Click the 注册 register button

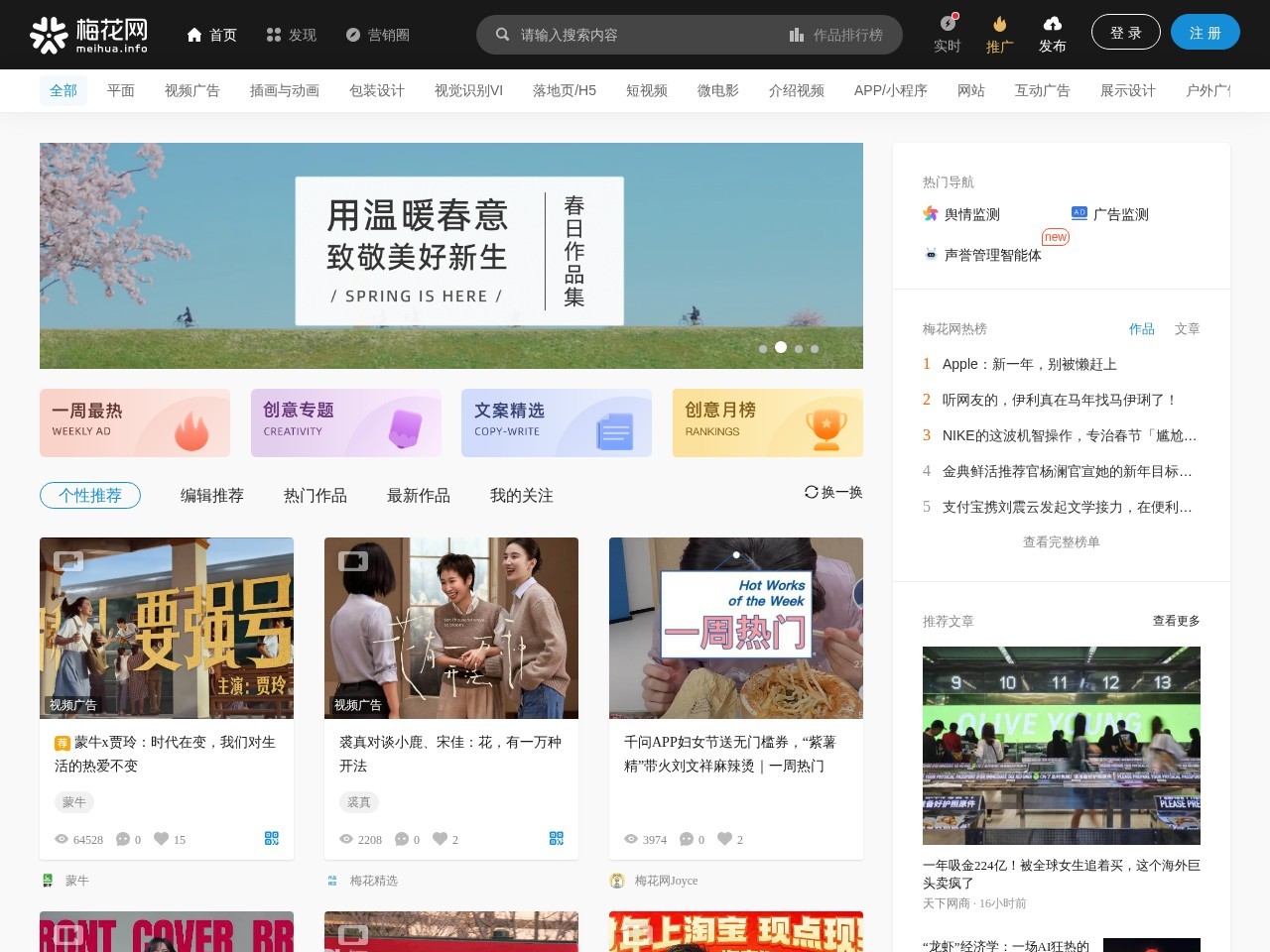coord(1205,33)
